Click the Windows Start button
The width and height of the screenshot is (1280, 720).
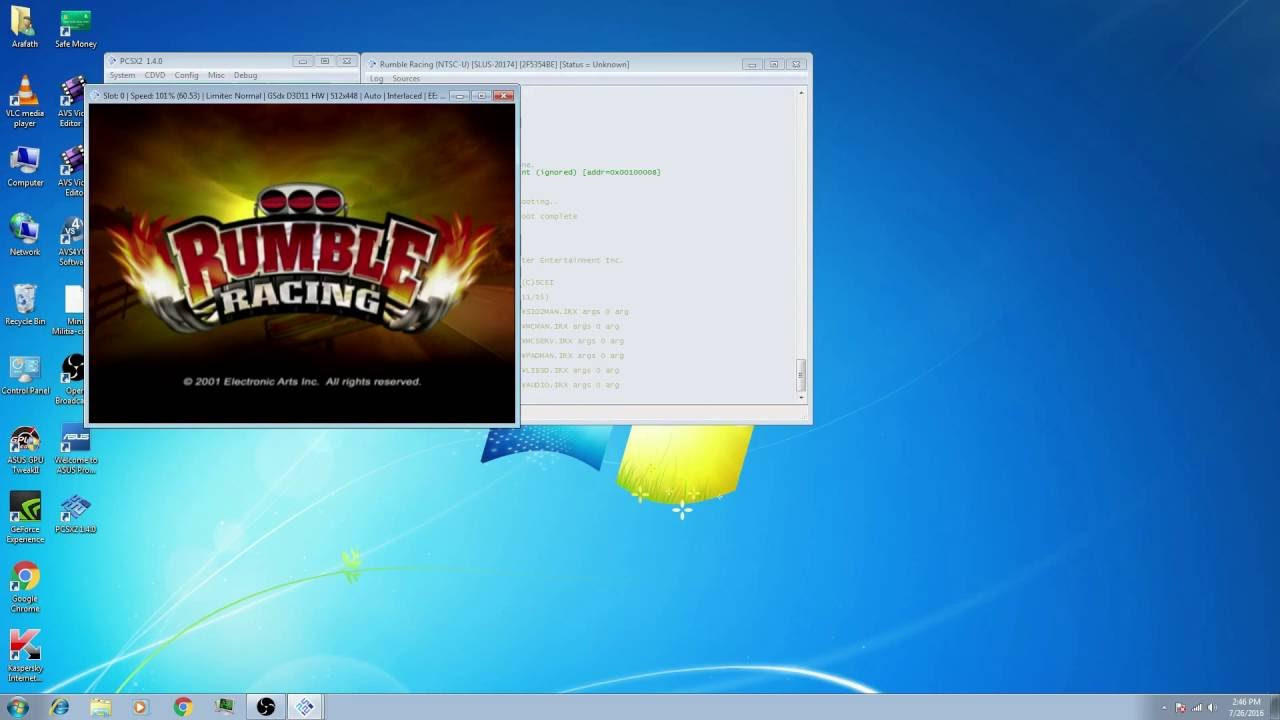click(17, 707)
